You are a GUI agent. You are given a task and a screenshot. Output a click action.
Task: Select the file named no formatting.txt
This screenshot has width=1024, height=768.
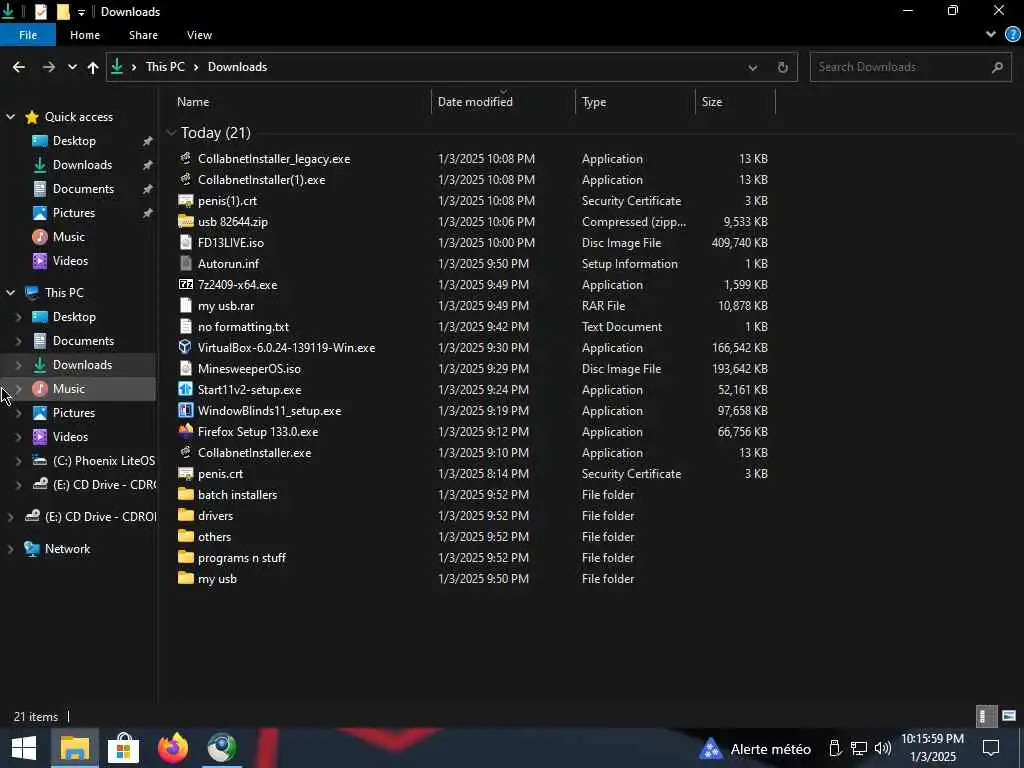pos(243,327)
